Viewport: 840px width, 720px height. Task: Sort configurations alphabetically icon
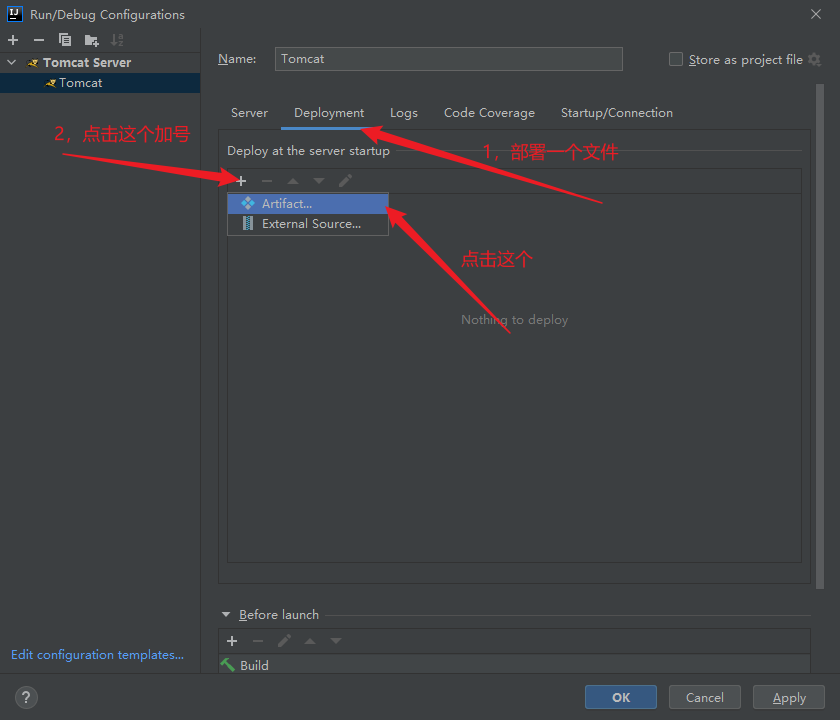point(117,40)
